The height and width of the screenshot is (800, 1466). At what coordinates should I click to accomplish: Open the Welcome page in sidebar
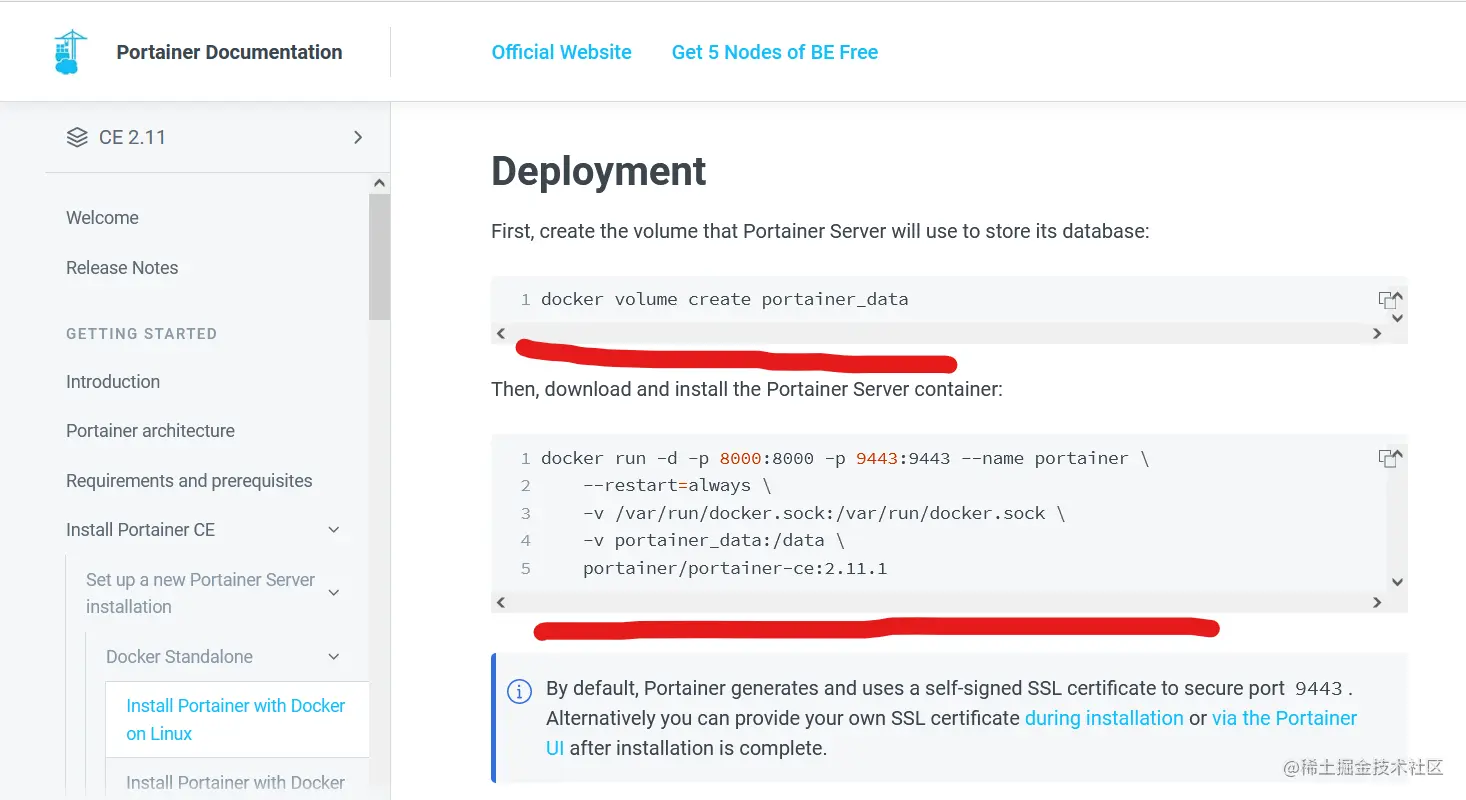[102, 218]
